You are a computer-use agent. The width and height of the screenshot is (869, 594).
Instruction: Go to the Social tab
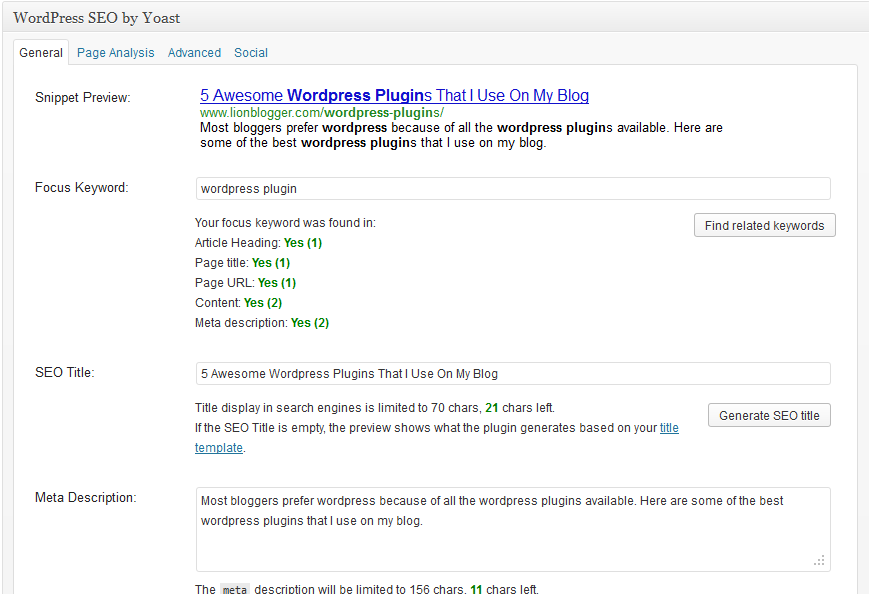point(251,53)
